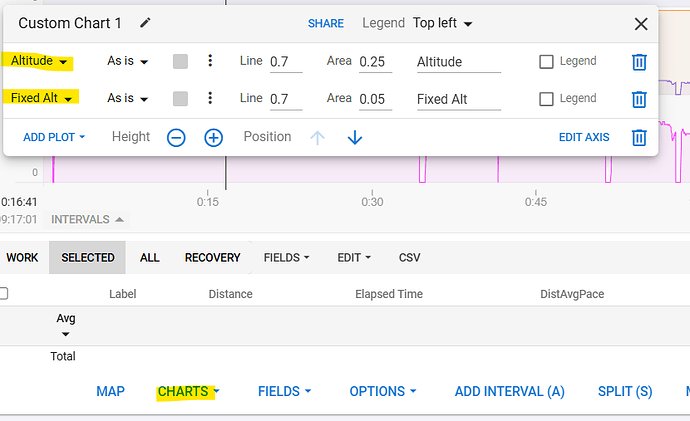The height and width of the screenshot is (421, 690).
Task: Click the pencil icon to rename Custom Chart 1
Action: click(146, 23)
